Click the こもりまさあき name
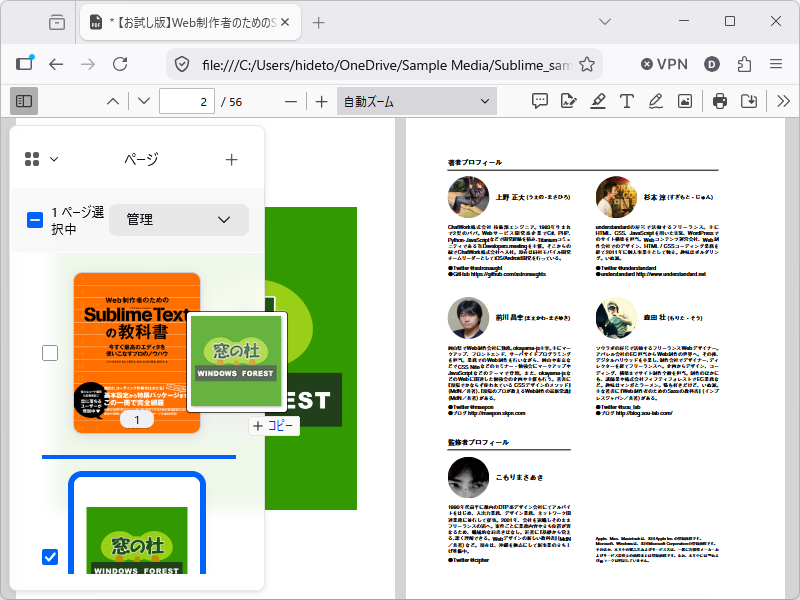The width and height of the screenshot is (800, 600). [x=519, y=478]
